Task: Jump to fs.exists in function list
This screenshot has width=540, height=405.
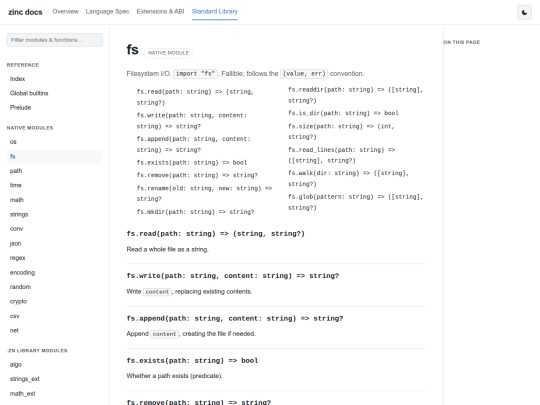Action: 192,163
